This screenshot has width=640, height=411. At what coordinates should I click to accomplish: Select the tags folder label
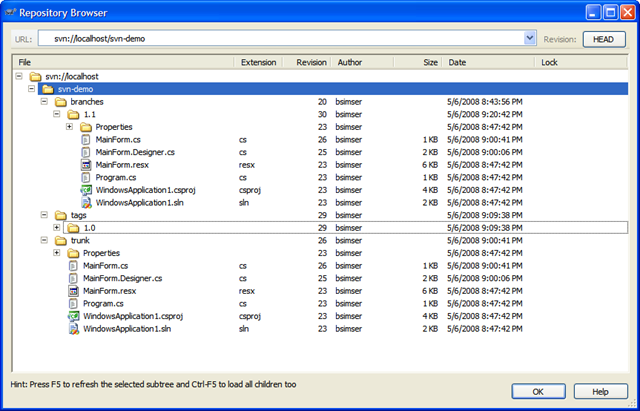pos(78,215)
